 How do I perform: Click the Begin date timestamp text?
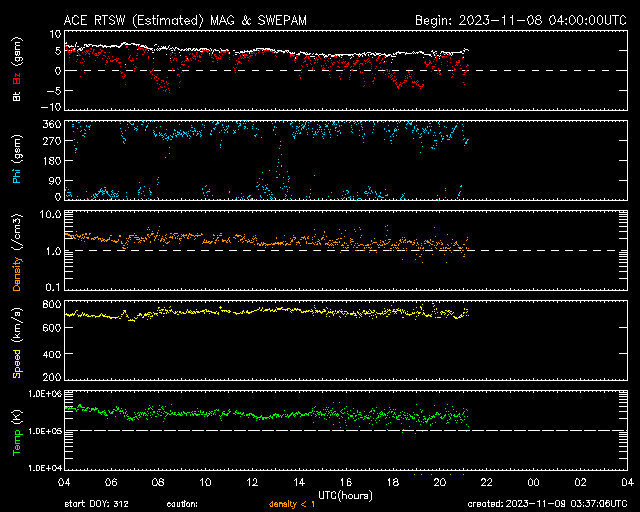pyautogui.click(x=520, y=19)
